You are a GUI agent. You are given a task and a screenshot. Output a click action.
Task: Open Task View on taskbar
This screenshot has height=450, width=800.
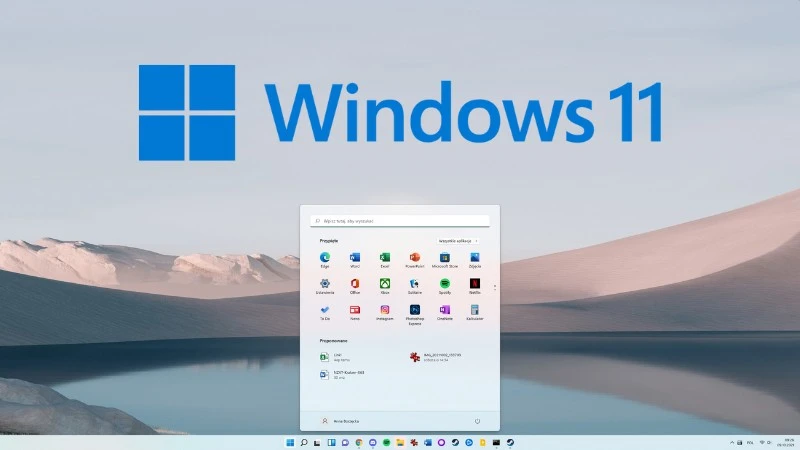pyautogui.click(x=317, y=442)
